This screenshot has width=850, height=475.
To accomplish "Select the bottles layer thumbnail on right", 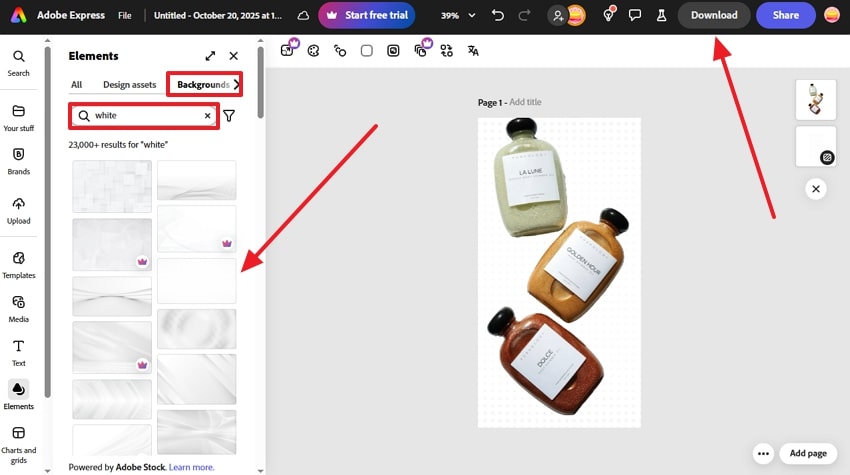I will pyautogui.click(x=816, y=100).
